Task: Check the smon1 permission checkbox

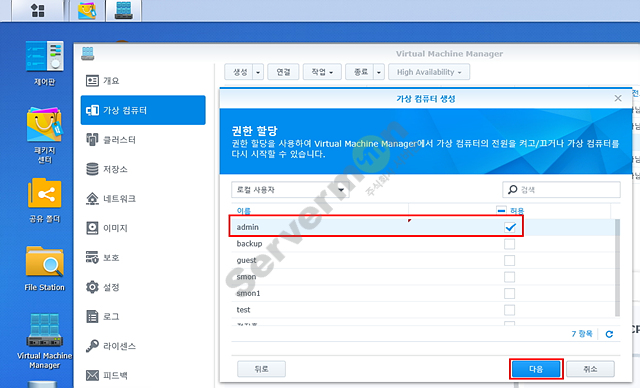Action: pyautogui.click(x=509, y=293)
